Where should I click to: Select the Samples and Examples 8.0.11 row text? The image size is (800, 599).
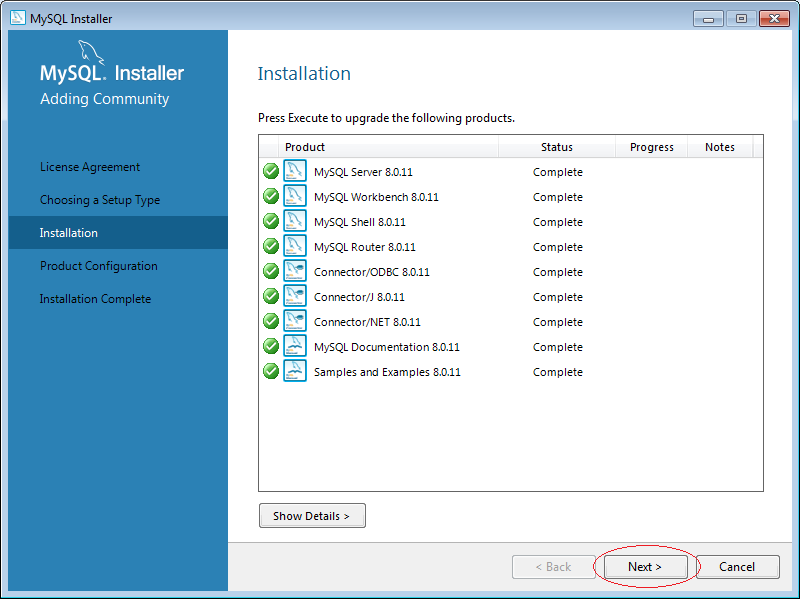pos(387,372)
